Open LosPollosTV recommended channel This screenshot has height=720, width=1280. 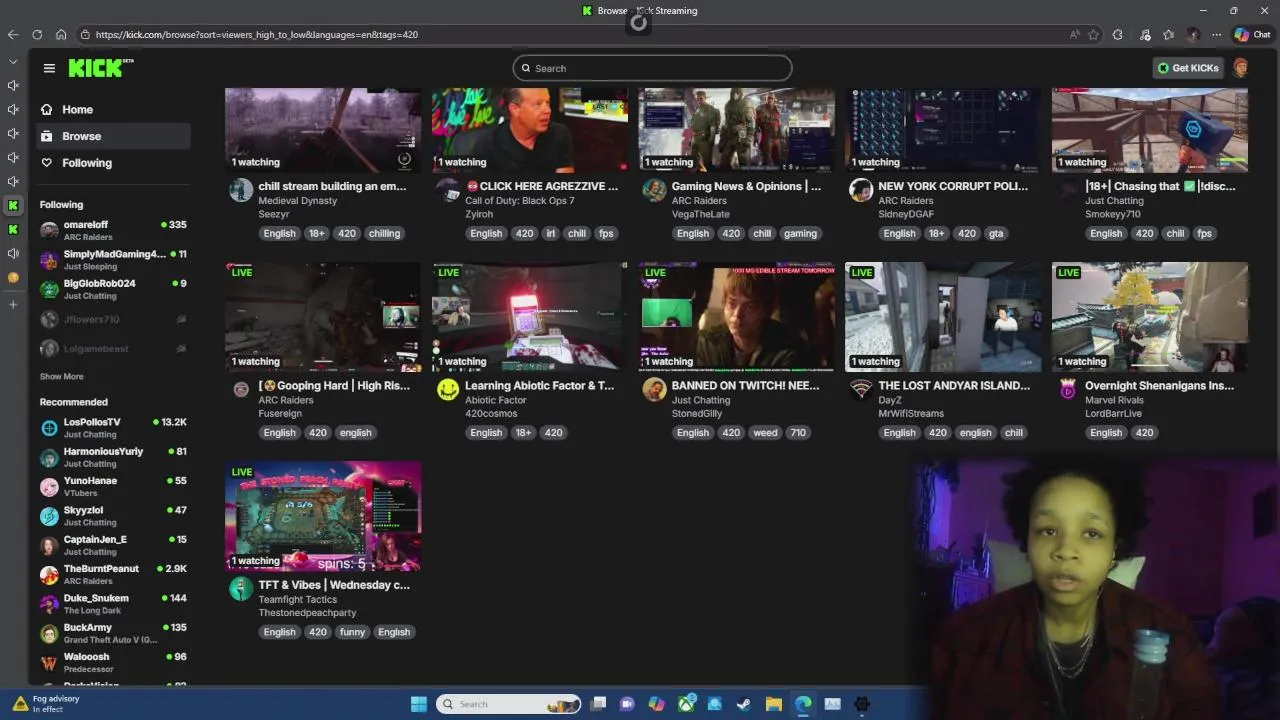(113, 428)
